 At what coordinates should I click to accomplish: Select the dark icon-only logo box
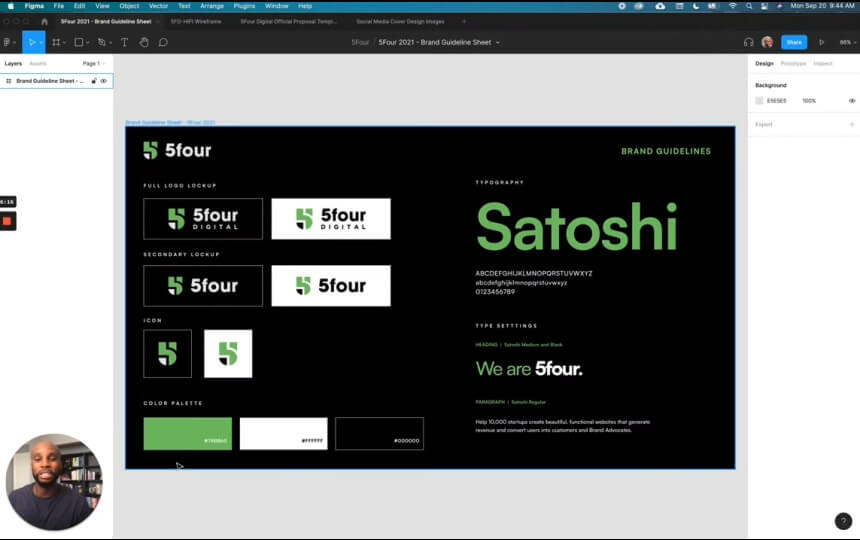167,354
